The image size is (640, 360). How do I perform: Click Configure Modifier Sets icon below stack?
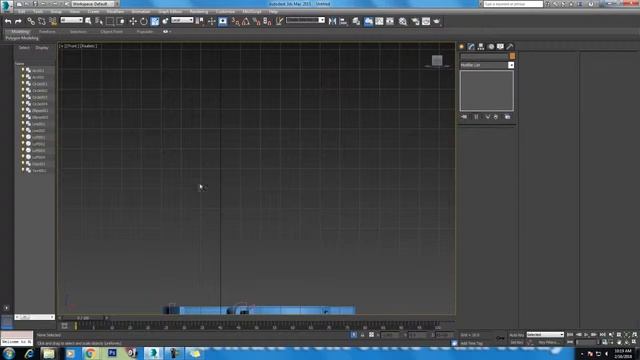click(507, 117)
